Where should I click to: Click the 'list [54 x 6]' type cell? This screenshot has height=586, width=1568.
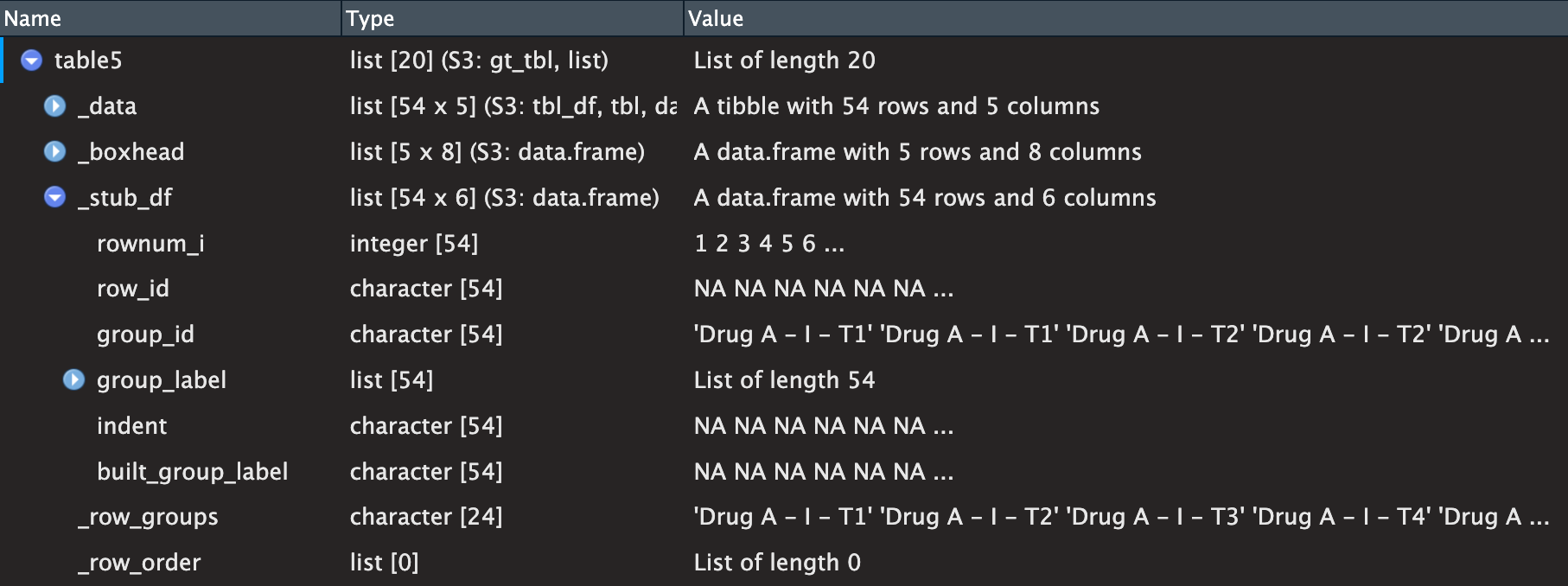(505, 198)
